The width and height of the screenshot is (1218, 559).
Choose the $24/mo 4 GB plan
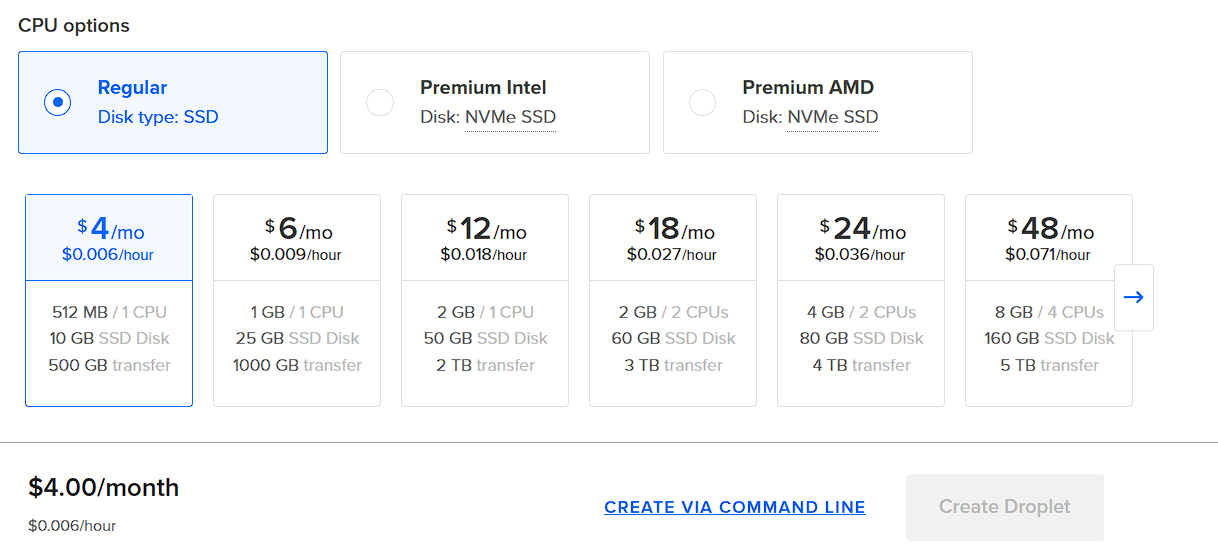click(x=861, y=300)
